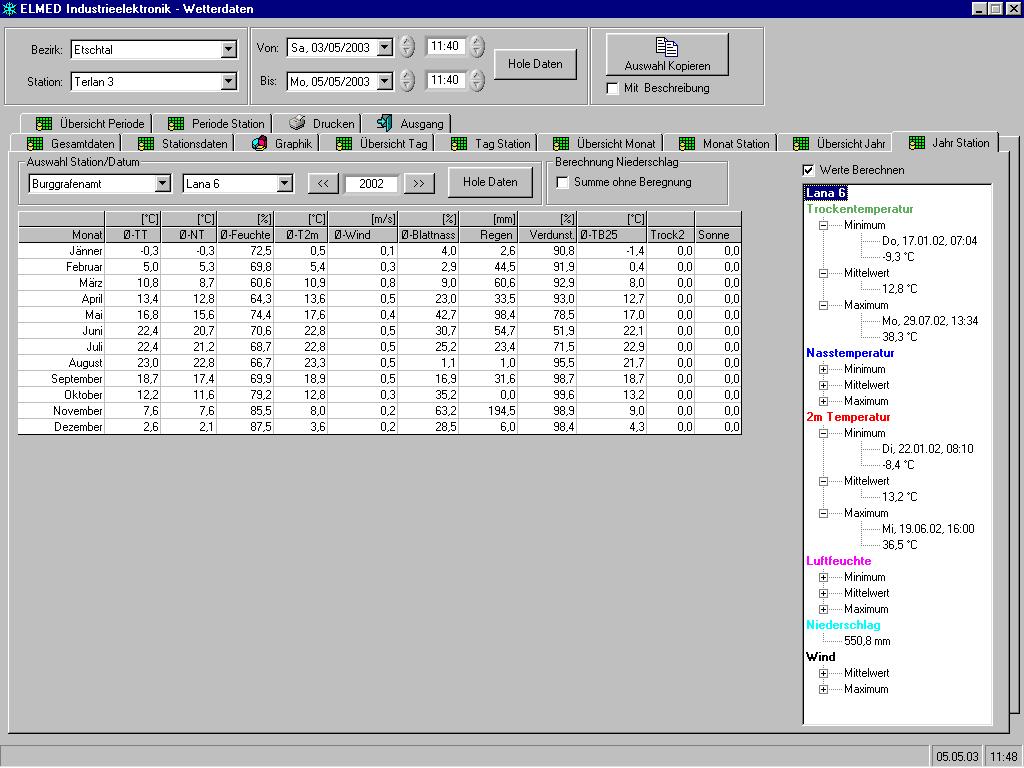
Task: Click the grid icon on Periode Station tab
Action: [176, 124]
